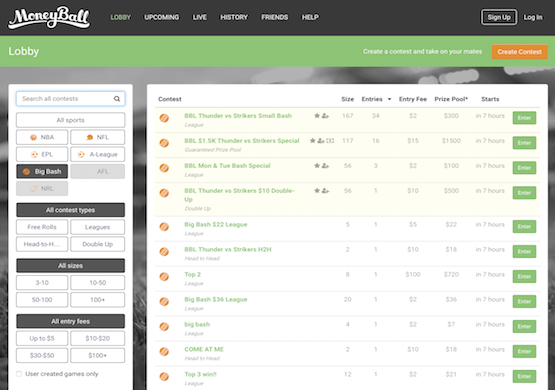
Task: Click multi-entry people icon on Small Bash row
Action: point(325,116)
